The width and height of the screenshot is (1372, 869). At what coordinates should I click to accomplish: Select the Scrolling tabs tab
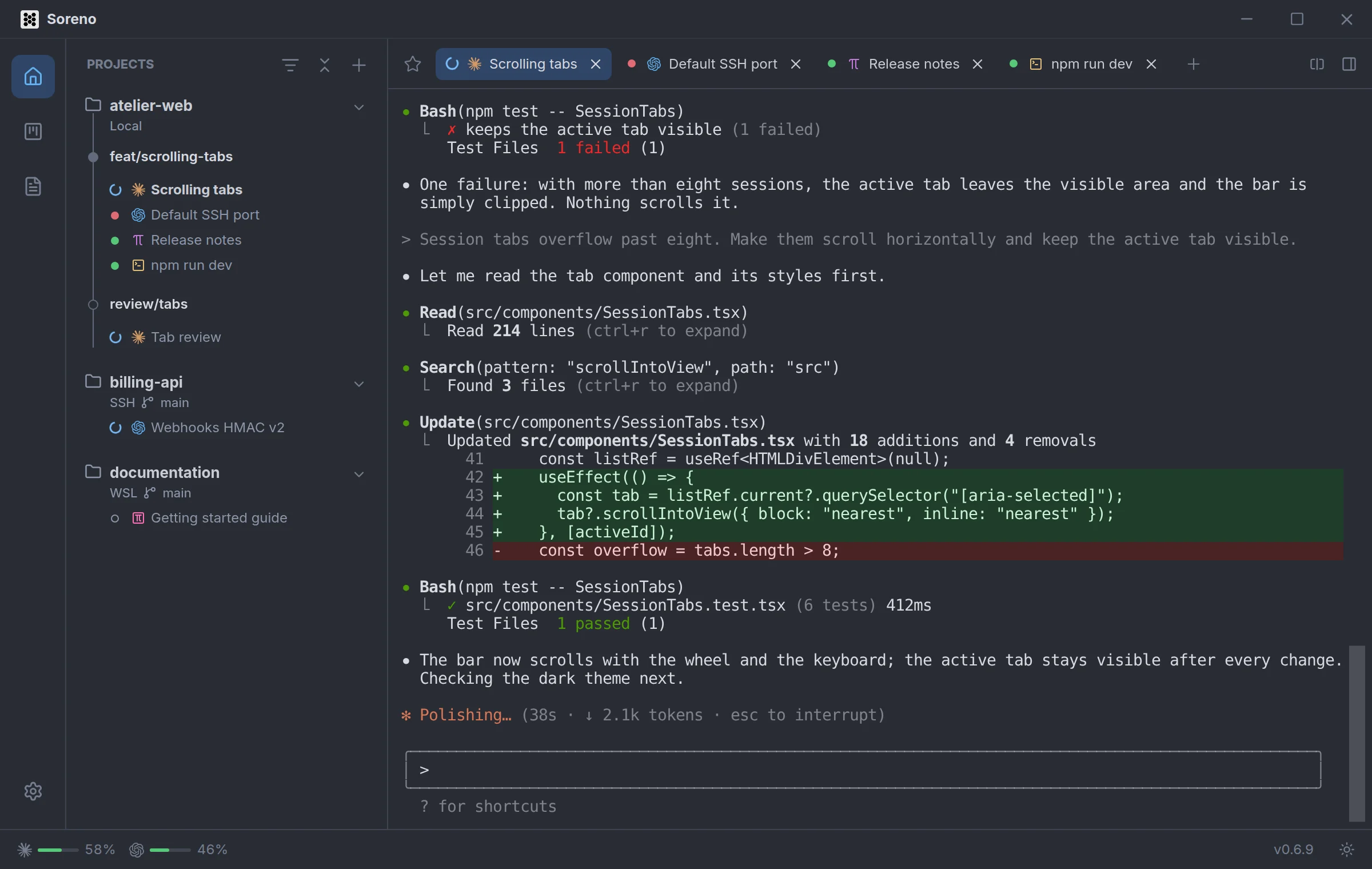[x=523, y=64]
